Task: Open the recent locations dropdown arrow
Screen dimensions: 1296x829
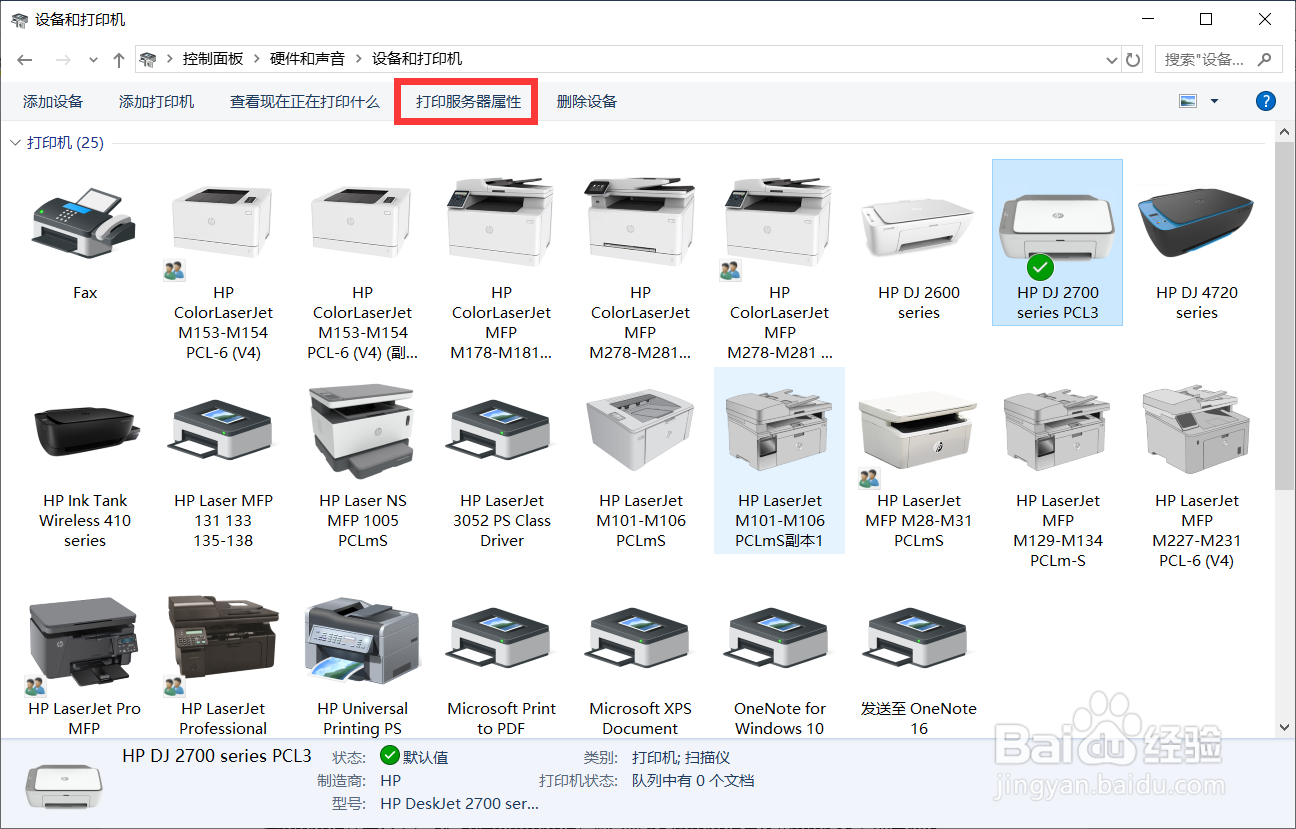Action: [x=93, y=59]
